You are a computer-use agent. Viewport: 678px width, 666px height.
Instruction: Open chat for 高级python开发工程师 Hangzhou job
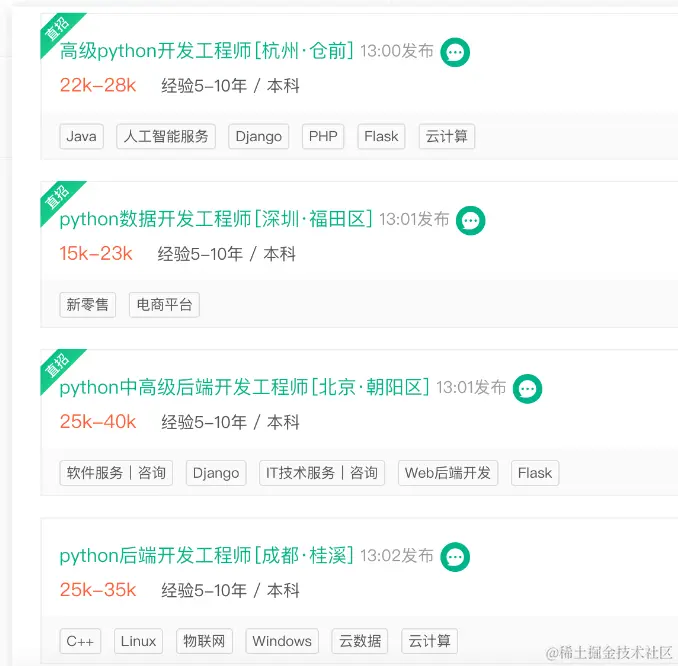click(455, 52)
